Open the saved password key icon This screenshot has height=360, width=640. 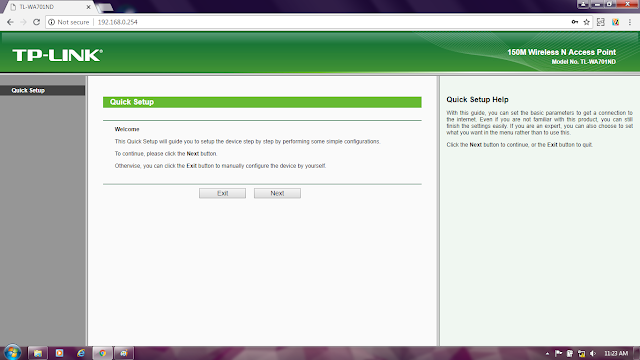click(575, 22)
